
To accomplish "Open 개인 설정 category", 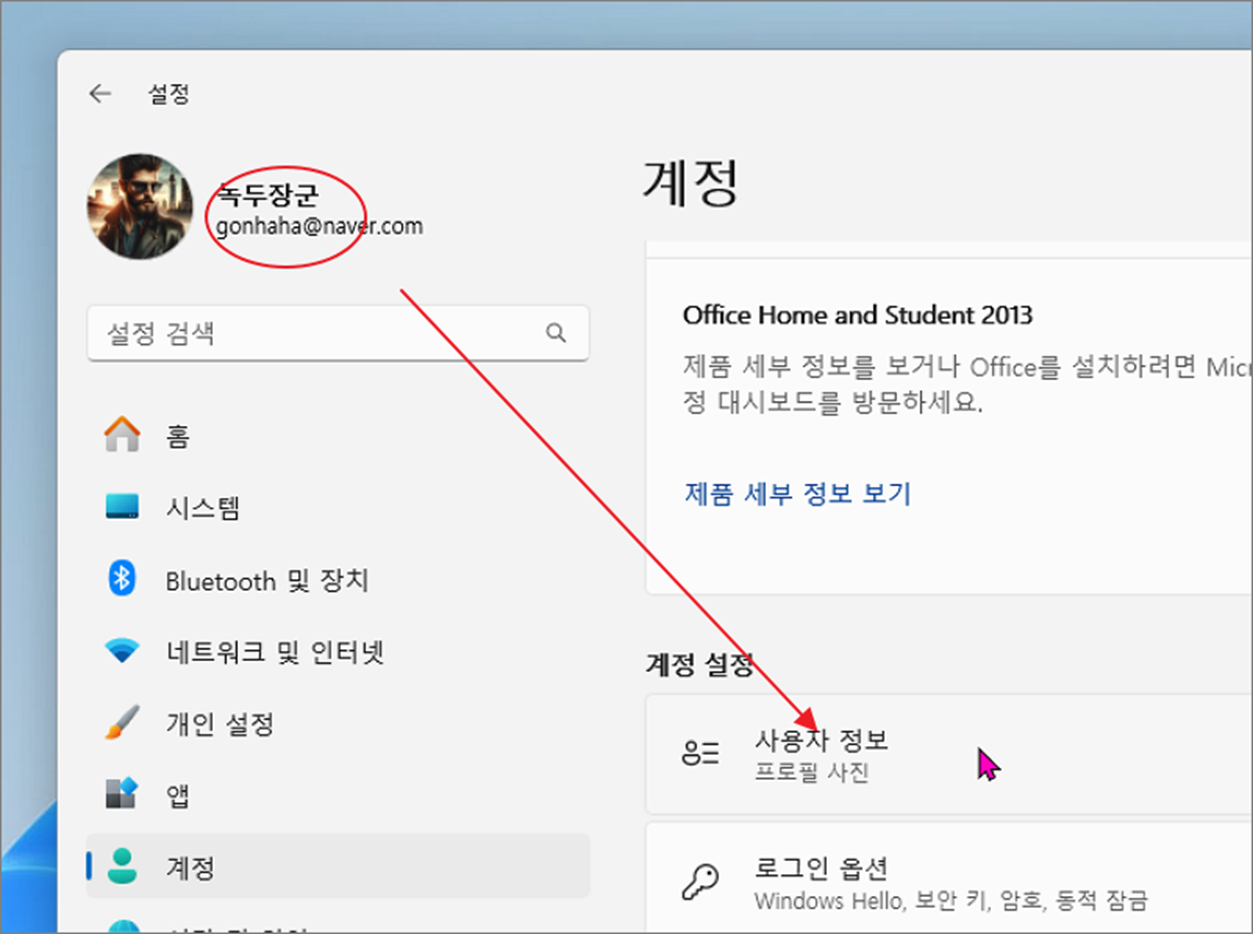I will click(x=338, y=723).
